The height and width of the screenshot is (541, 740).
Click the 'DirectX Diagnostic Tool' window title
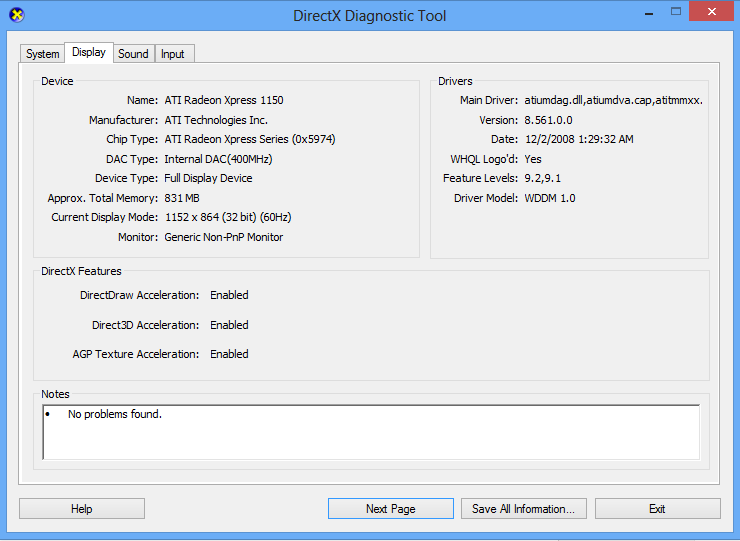(x=370, y=16)
